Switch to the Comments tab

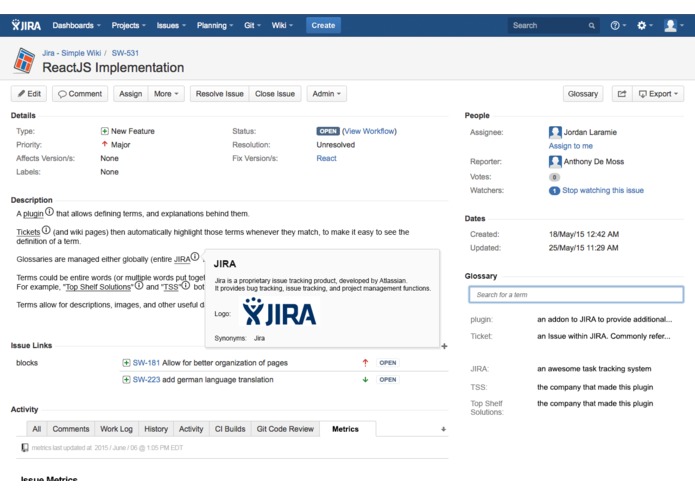click(x=70, y=429)
